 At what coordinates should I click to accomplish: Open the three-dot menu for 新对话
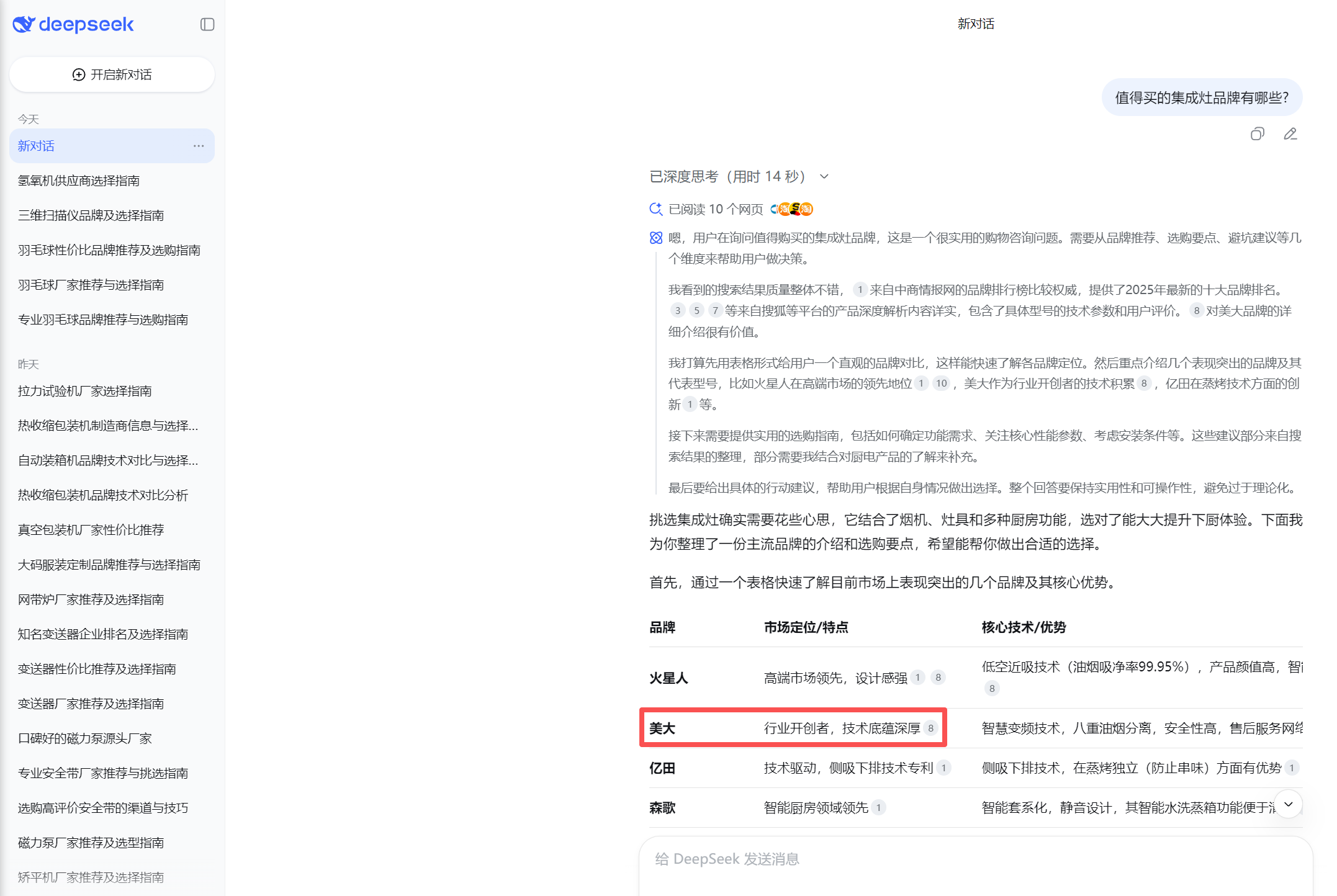[199, 146]
